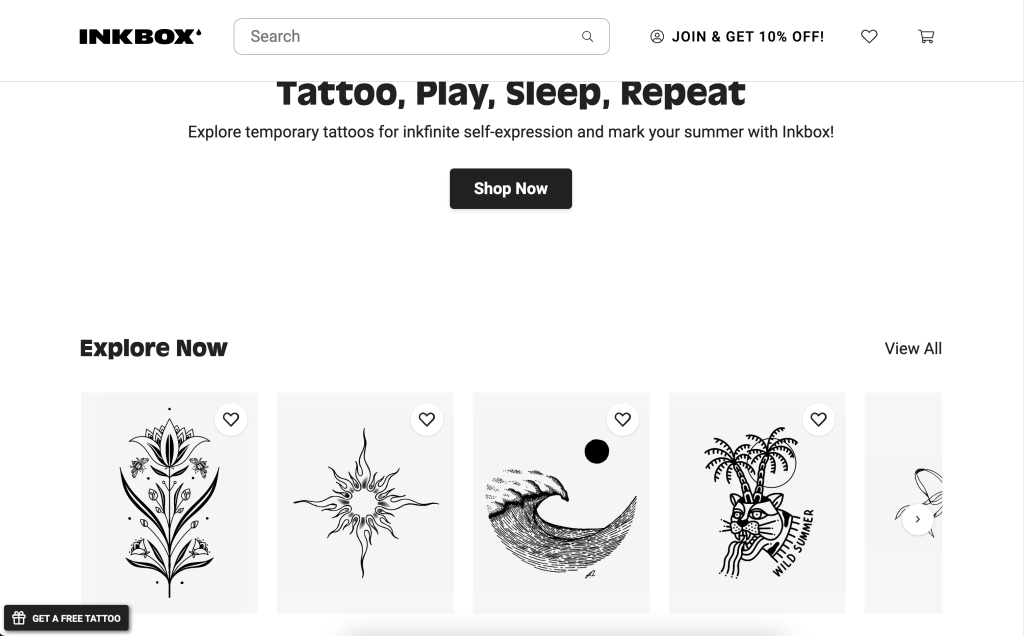Viewport: 1024px width, 636px height.
Task: Click the search magnifier icon
Action: coord(588,37)
